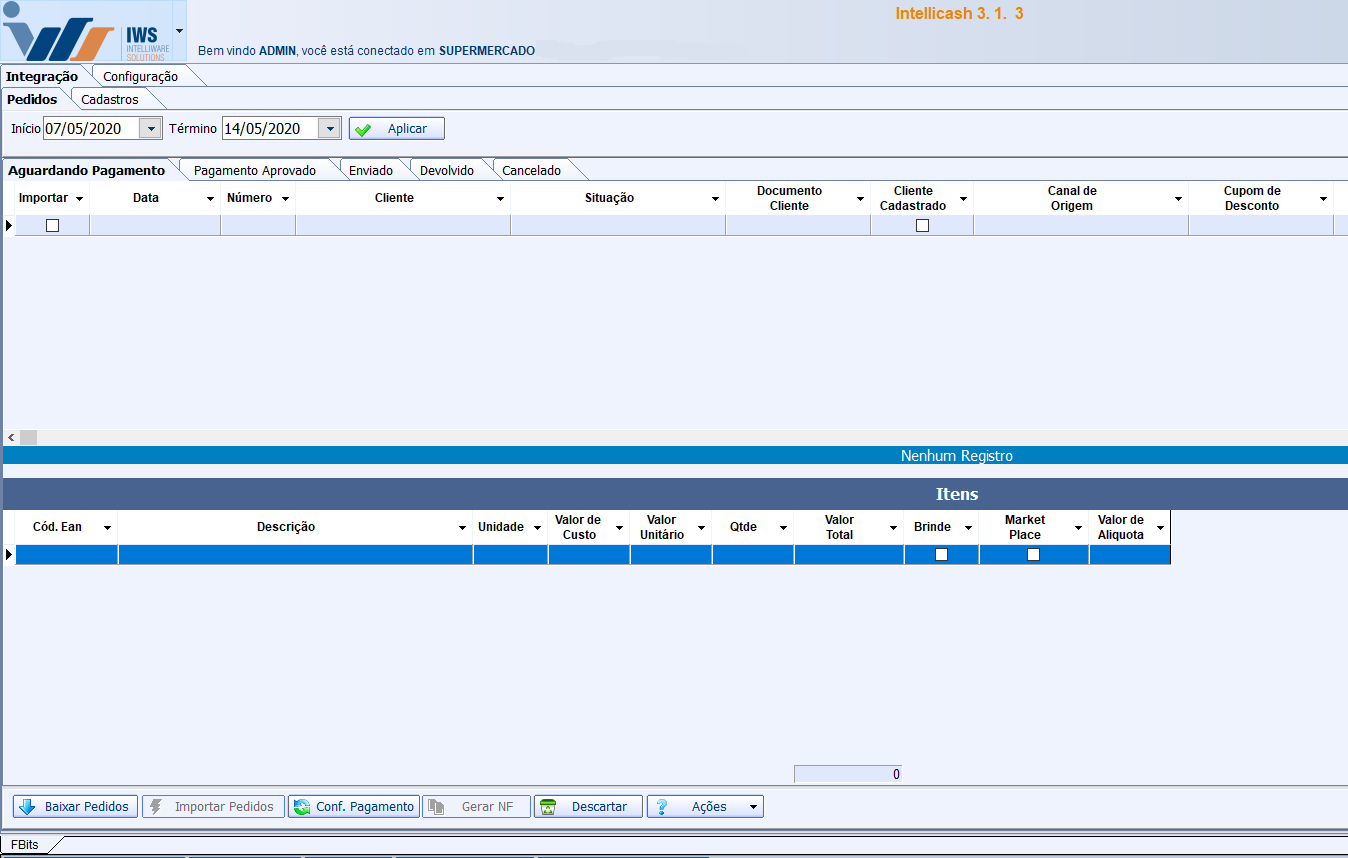
Task: Open the Configuração tab
Action: pos(141,77)
